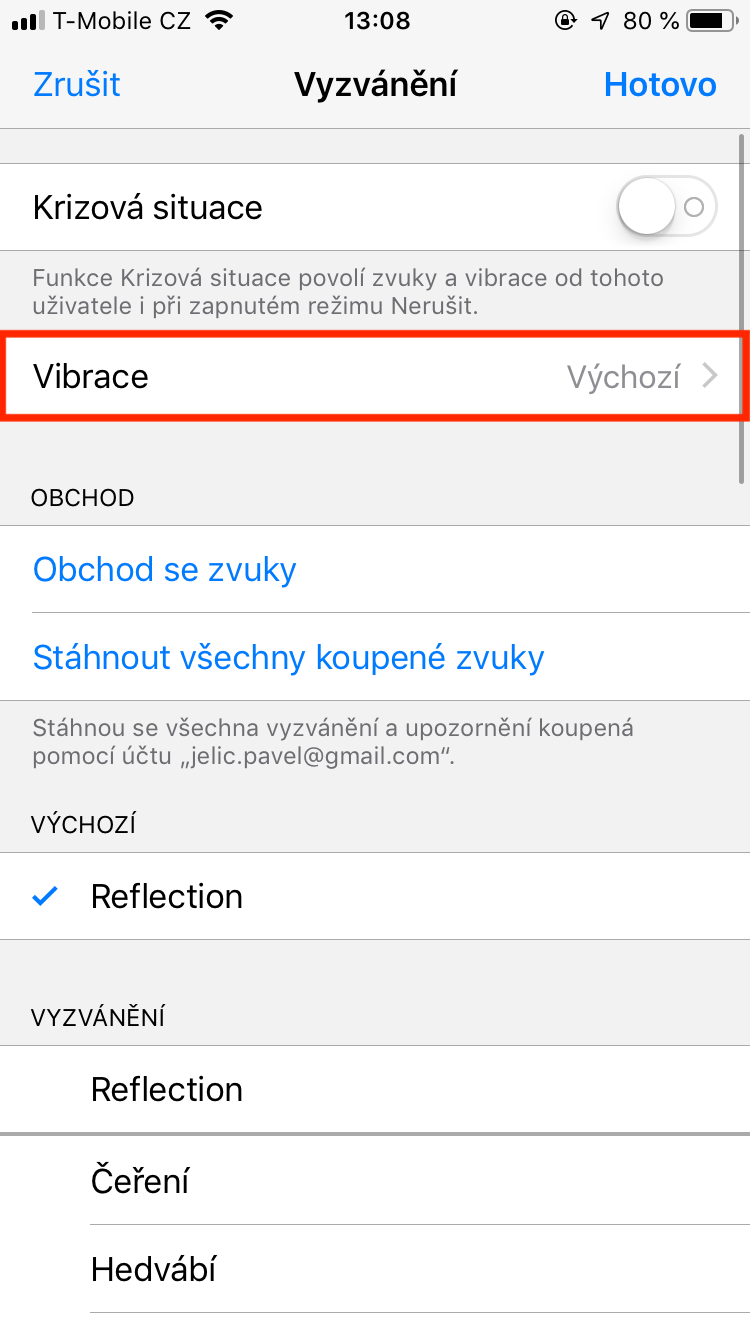Tap the Výchozí vibration value
Image resolution: width=750 pixels, height=1334 pixels.
point(623,376)
